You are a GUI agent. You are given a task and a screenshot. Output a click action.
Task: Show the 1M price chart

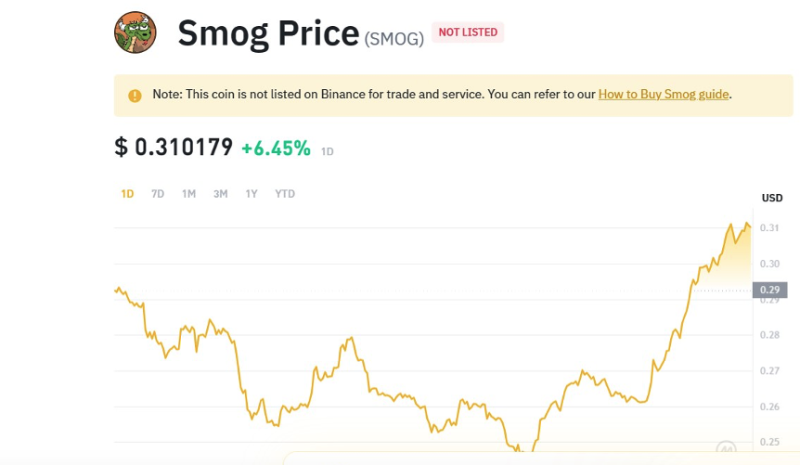[188, 194]
